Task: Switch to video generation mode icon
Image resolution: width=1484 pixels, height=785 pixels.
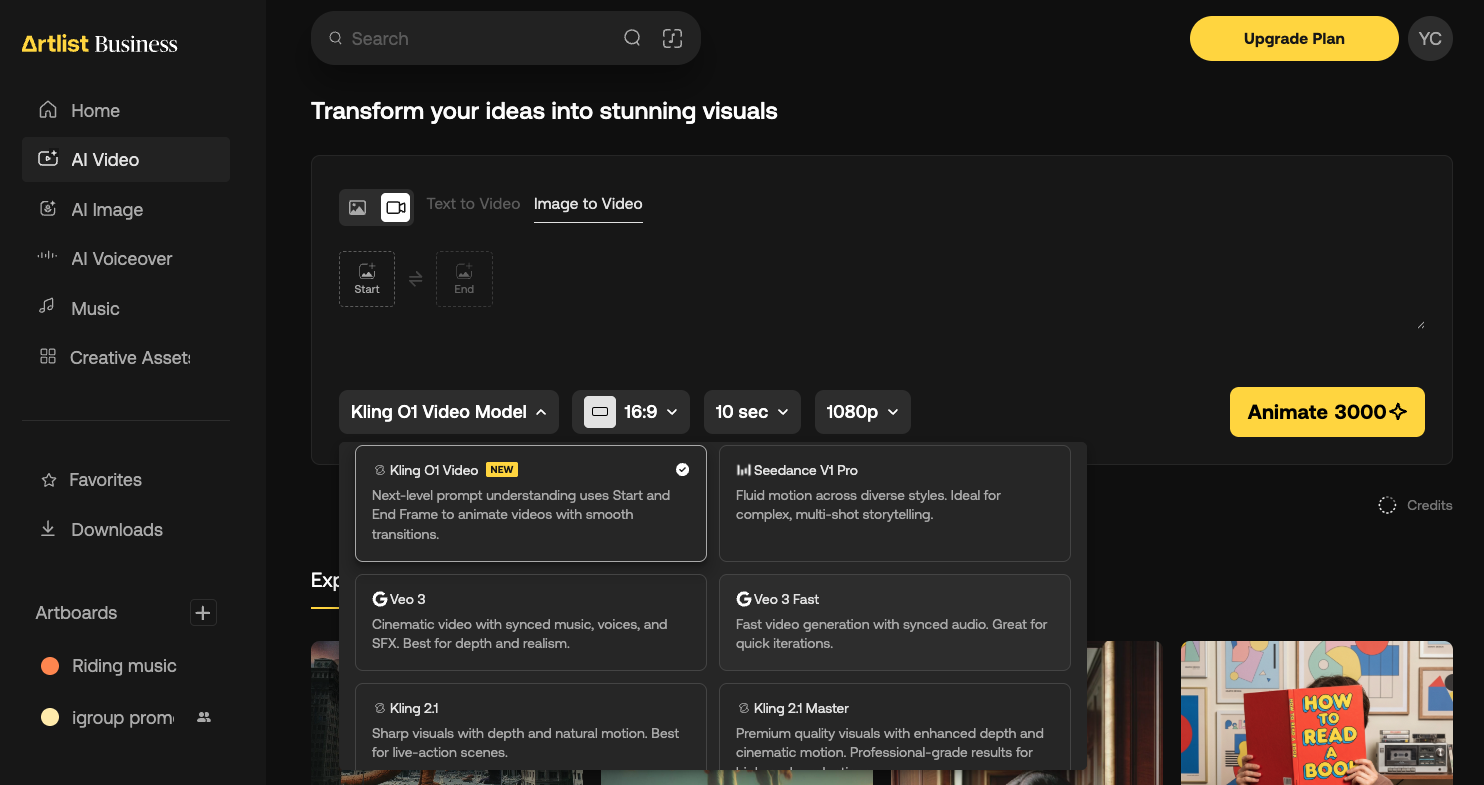Action: [x=396, y=208]
